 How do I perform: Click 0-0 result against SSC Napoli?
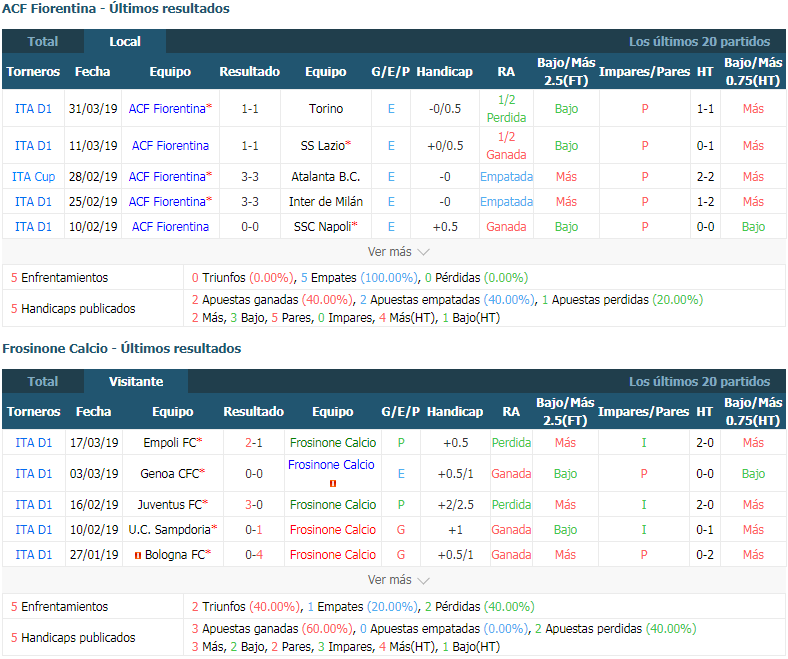coord(250,227)
